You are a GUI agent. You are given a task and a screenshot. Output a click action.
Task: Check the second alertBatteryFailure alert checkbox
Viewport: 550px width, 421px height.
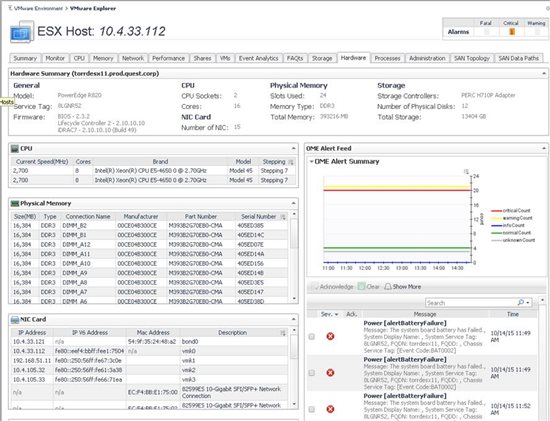pyautogui.click(x=311, y=373)
